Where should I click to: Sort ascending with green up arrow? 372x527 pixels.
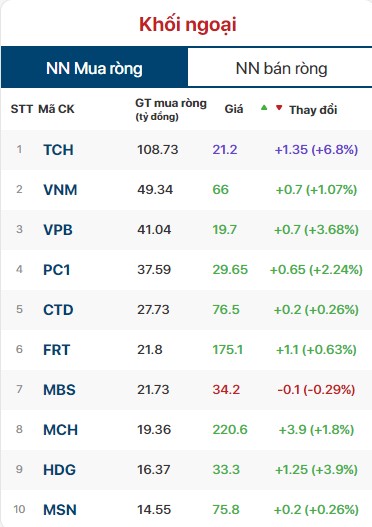click(x=264, y=108)
